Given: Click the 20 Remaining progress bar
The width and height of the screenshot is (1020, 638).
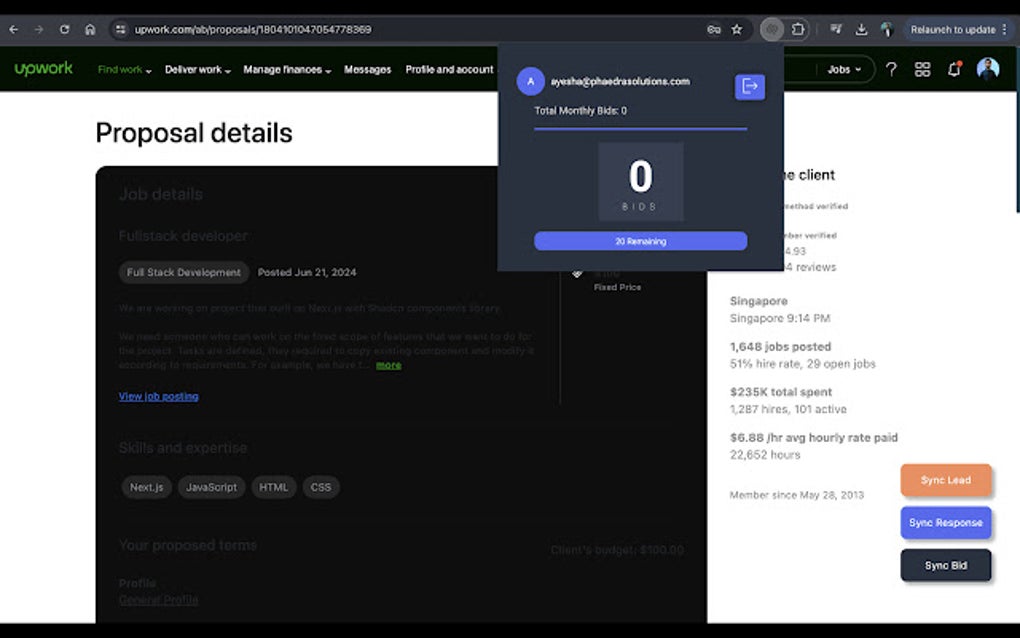Looking at the screenshot, I should pyautogui.click(x=641, y=241).
